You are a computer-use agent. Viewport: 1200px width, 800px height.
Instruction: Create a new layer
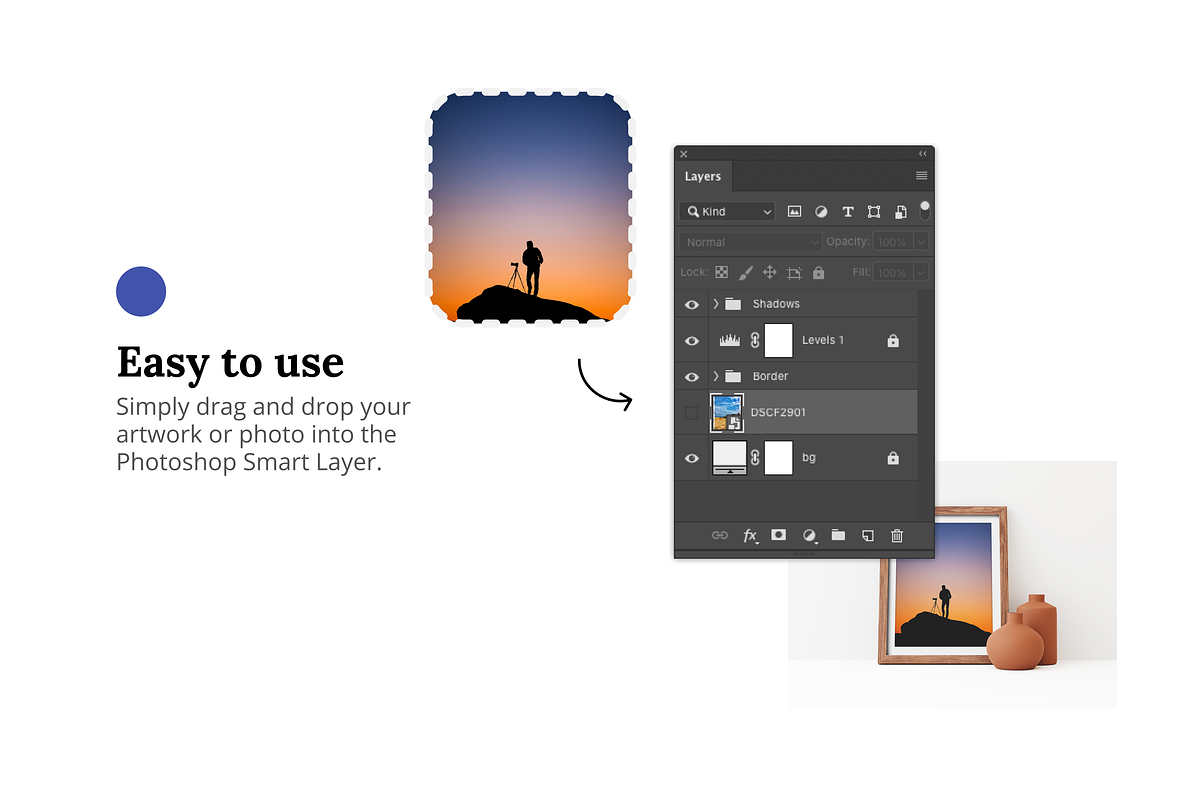868,536
